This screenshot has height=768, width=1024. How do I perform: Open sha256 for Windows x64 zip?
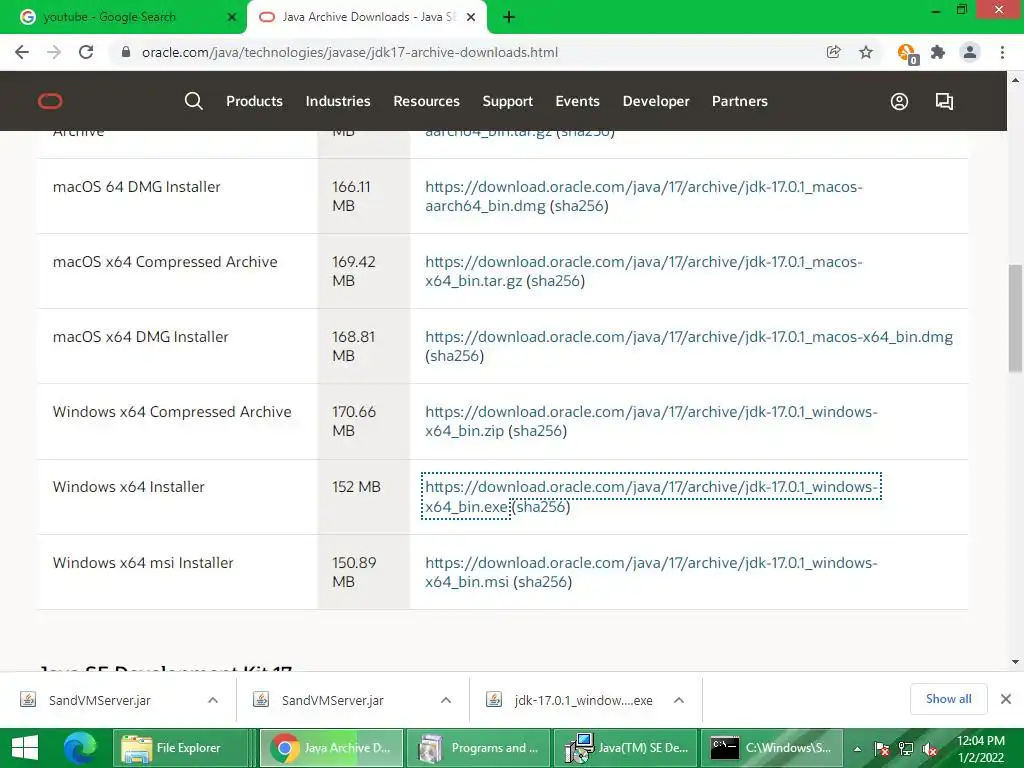click(538, 431)
